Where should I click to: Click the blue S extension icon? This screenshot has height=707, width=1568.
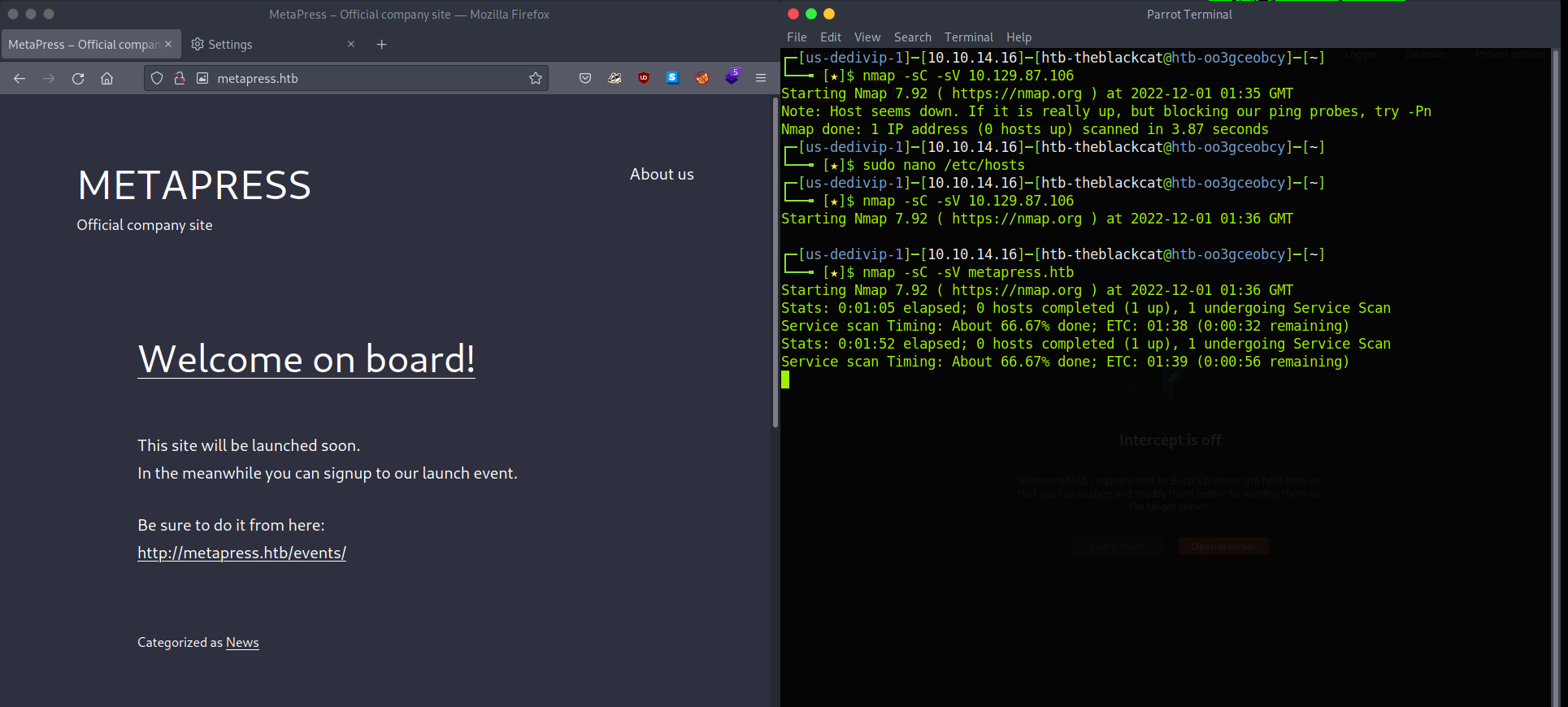tap(672, 78)
